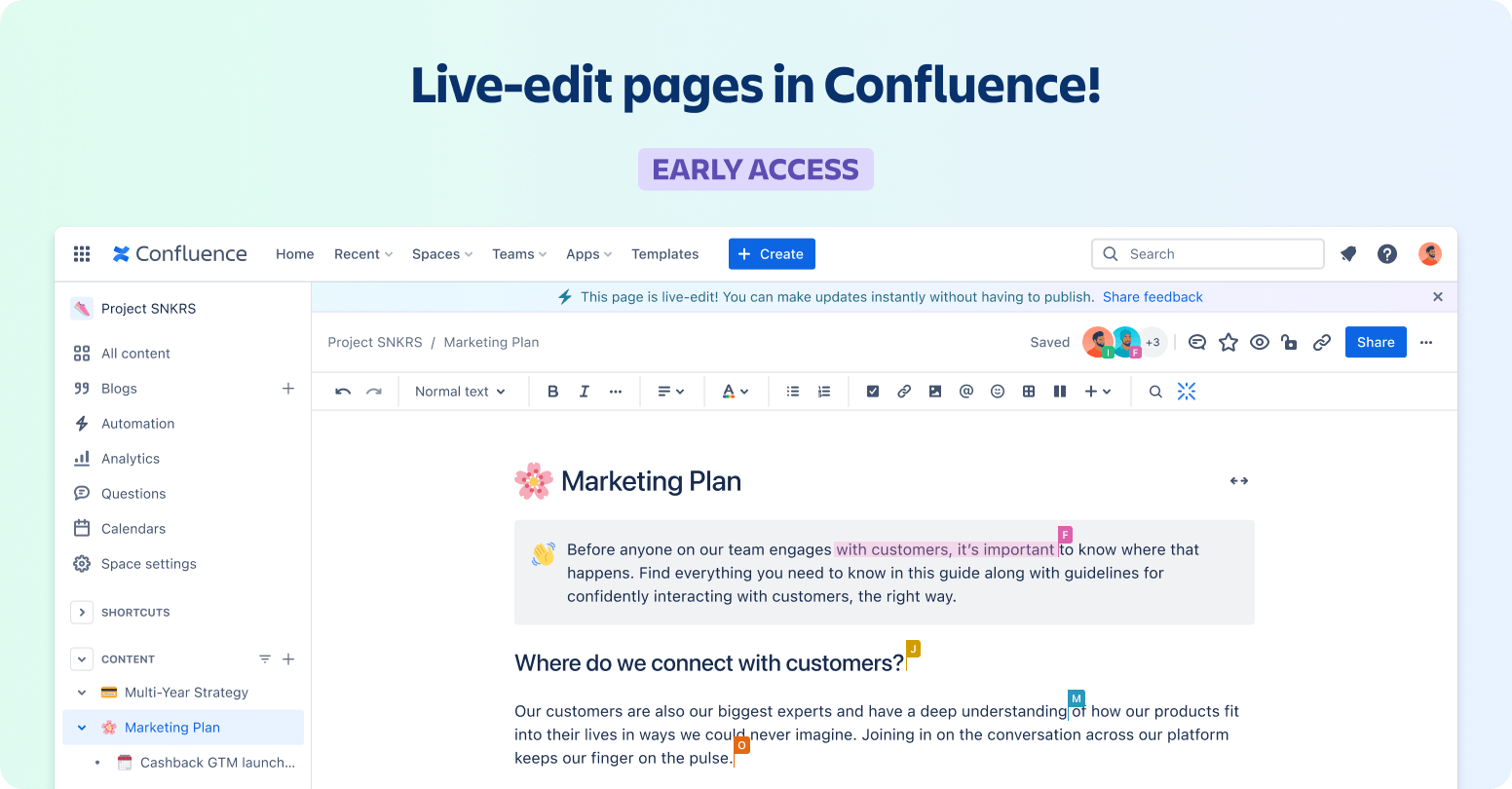Insert a link from the toolbar

click(x=904, y=392)
